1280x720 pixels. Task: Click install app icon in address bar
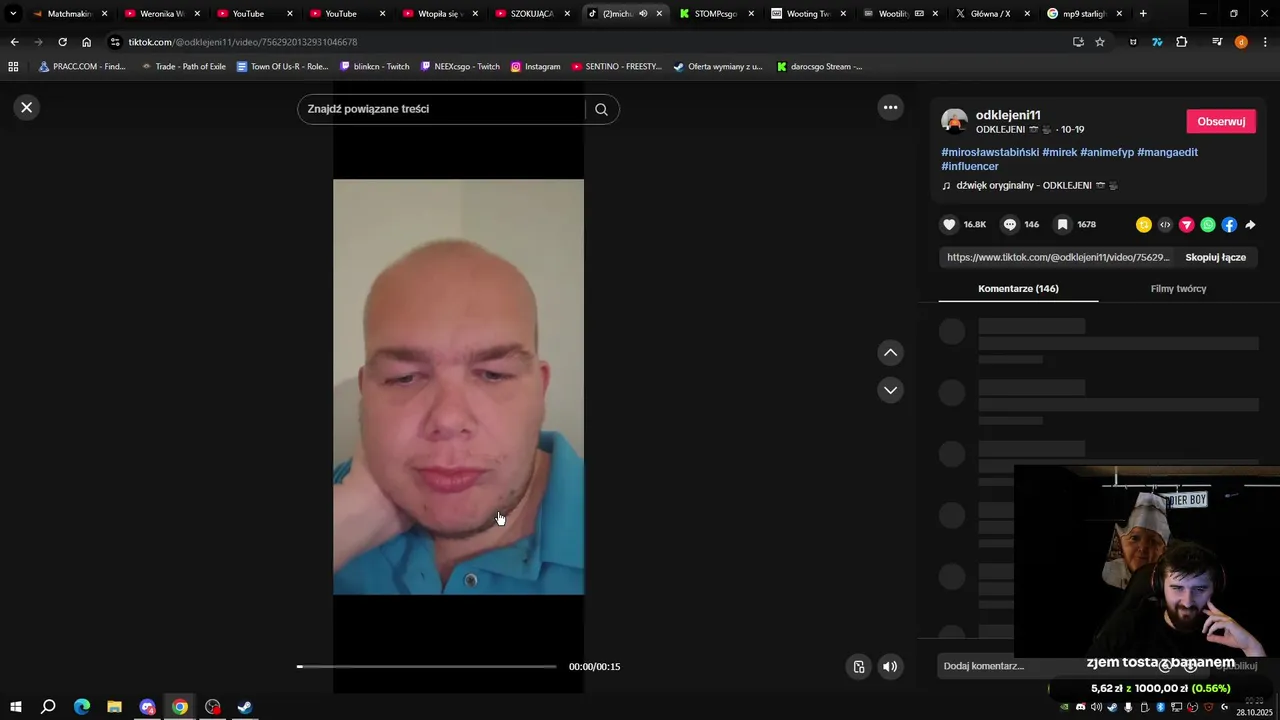pyautogui.click(x=1078, y=42)
